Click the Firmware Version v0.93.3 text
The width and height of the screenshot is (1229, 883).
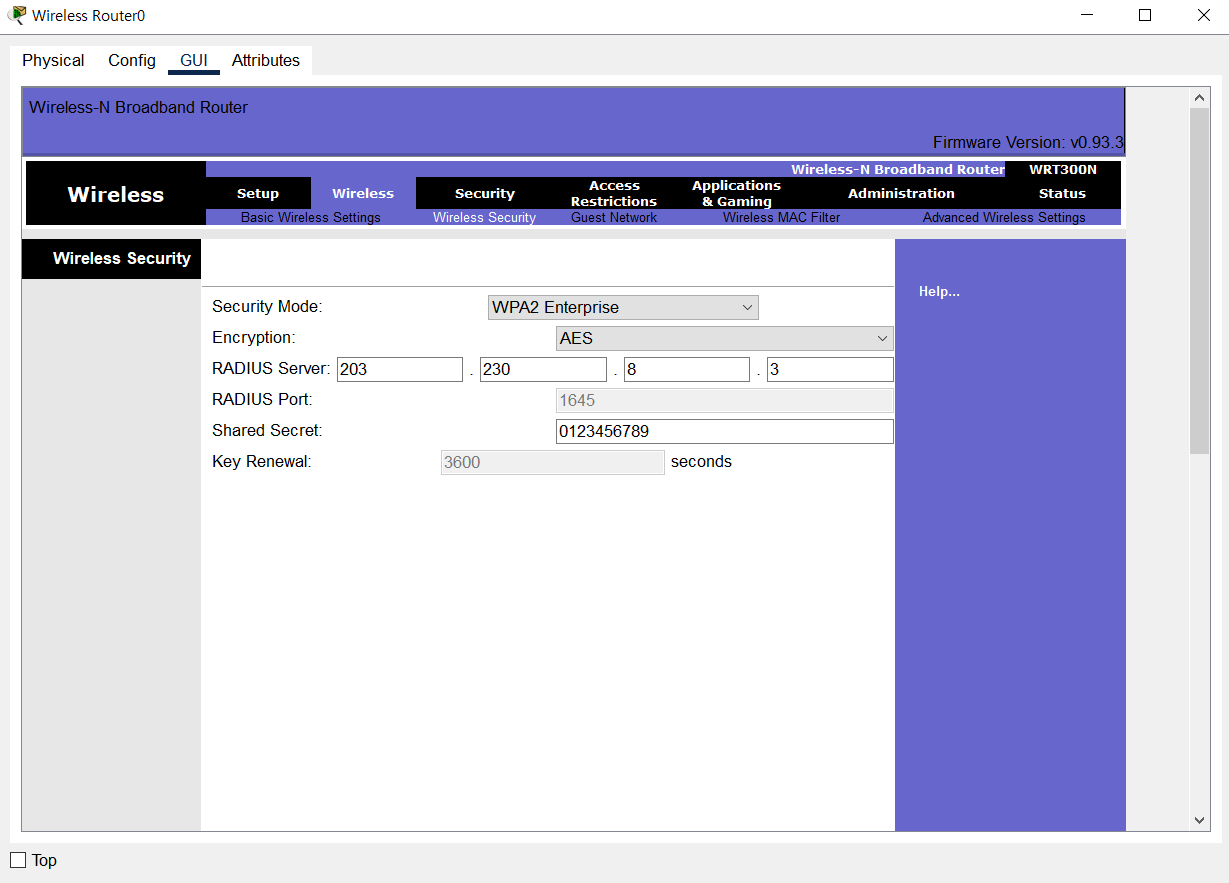click(1028, 142)
